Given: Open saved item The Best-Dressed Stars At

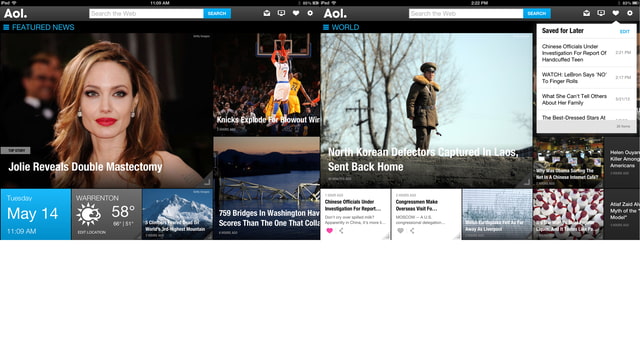Looking at the screenshot, I should (586, 116).
